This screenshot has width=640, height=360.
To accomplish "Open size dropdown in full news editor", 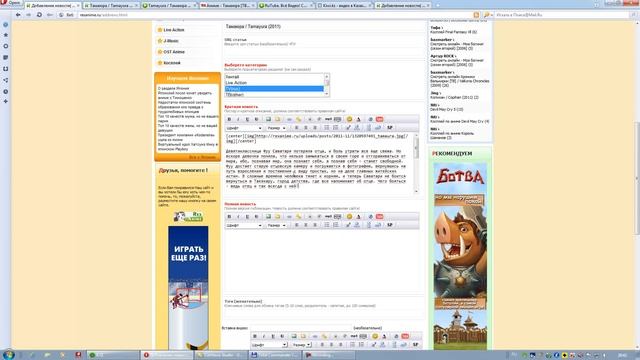I will [276, 225].
